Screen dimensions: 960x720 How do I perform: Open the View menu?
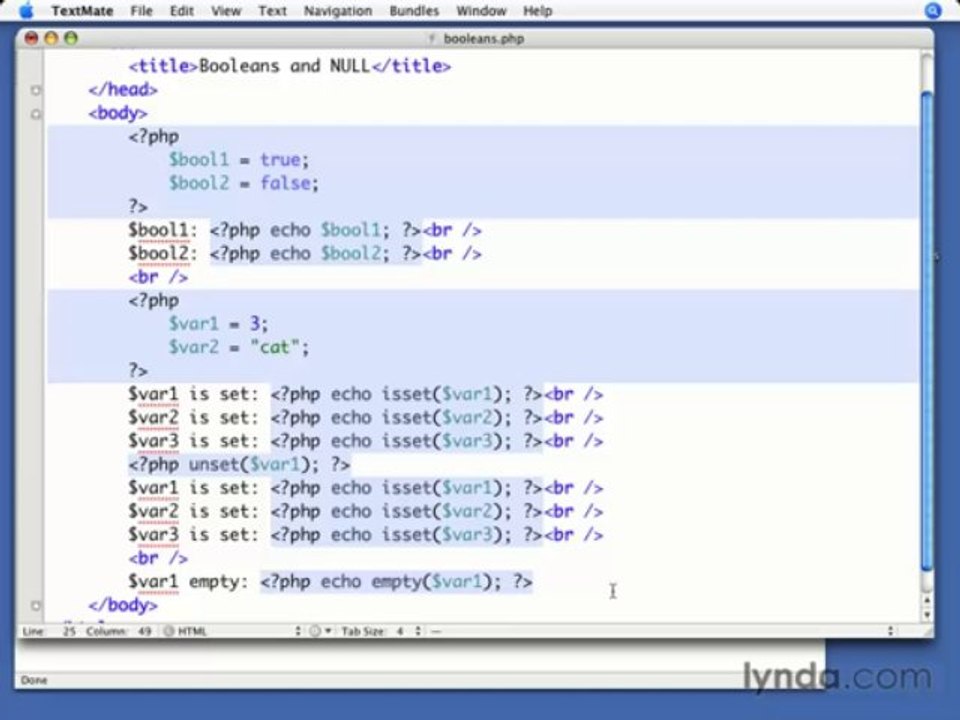(226, 10)
